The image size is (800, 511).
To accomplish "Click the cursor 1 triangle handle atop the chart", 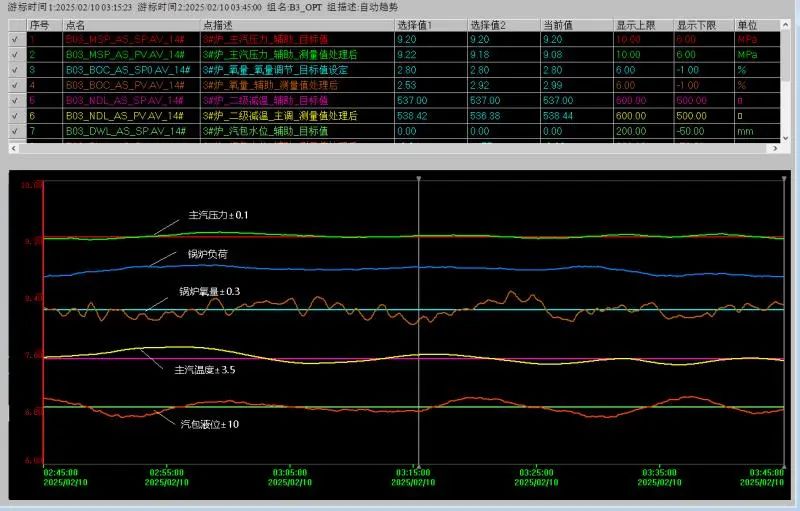I will (418, 179).
